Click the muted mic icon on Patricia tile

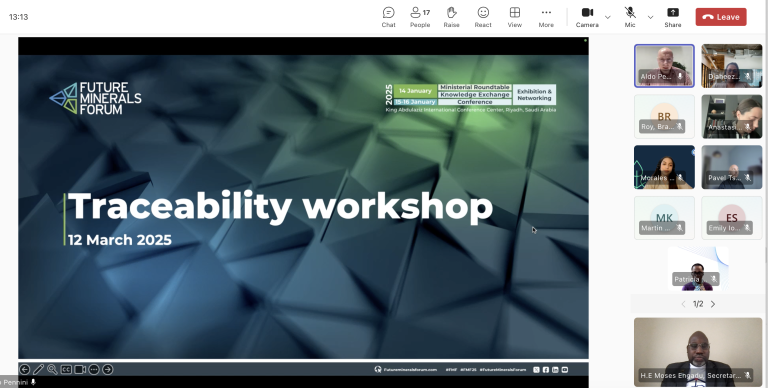click(x=713, y=279)
